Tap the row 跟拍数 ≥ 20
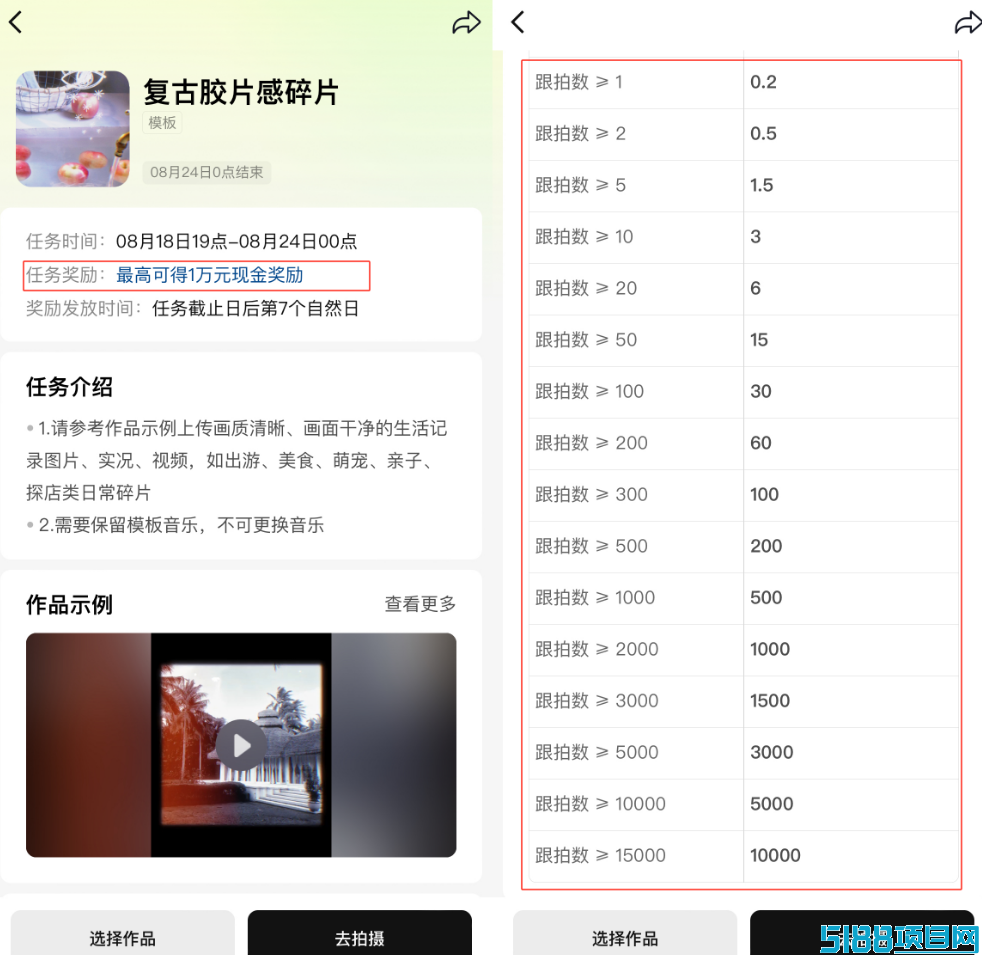The height and width of the screenshot is (955, 982). 744,289
